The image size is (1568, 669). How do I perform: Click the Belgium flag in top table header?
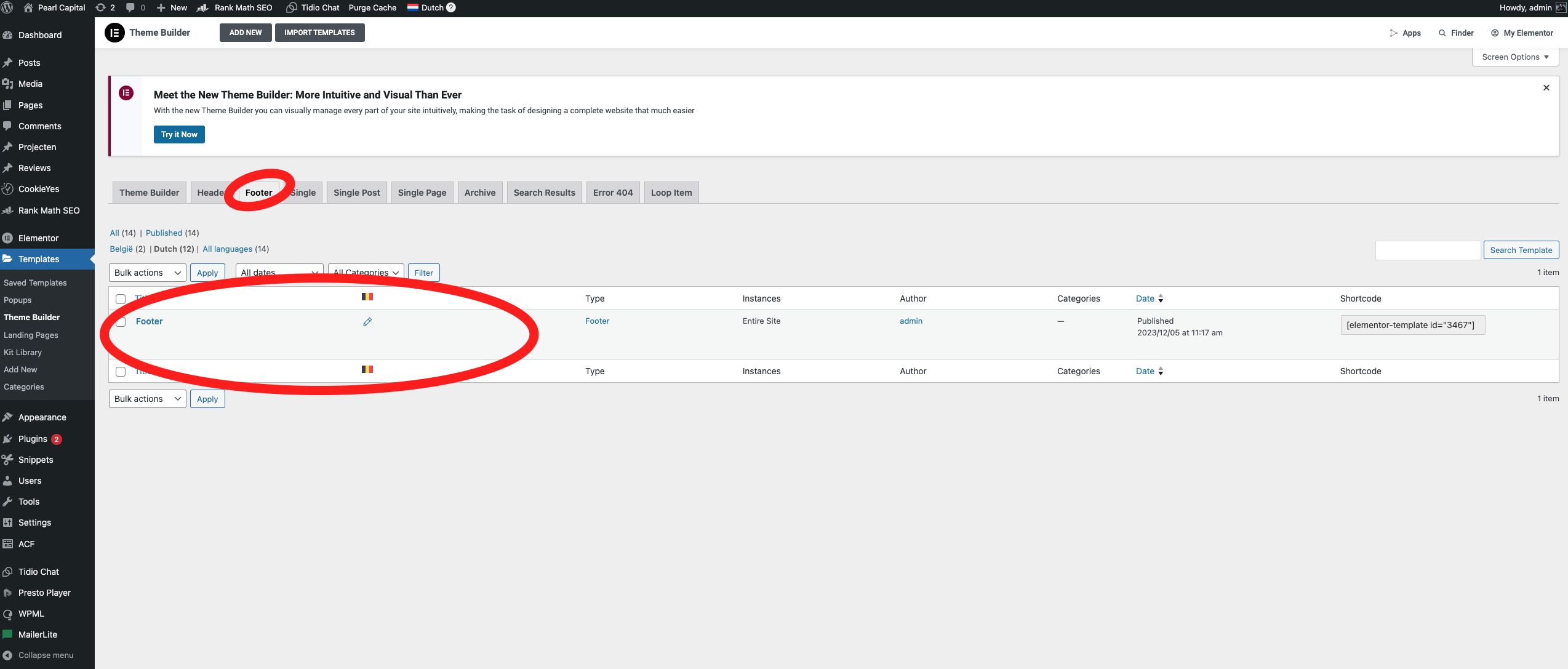(x=367, y=297)
